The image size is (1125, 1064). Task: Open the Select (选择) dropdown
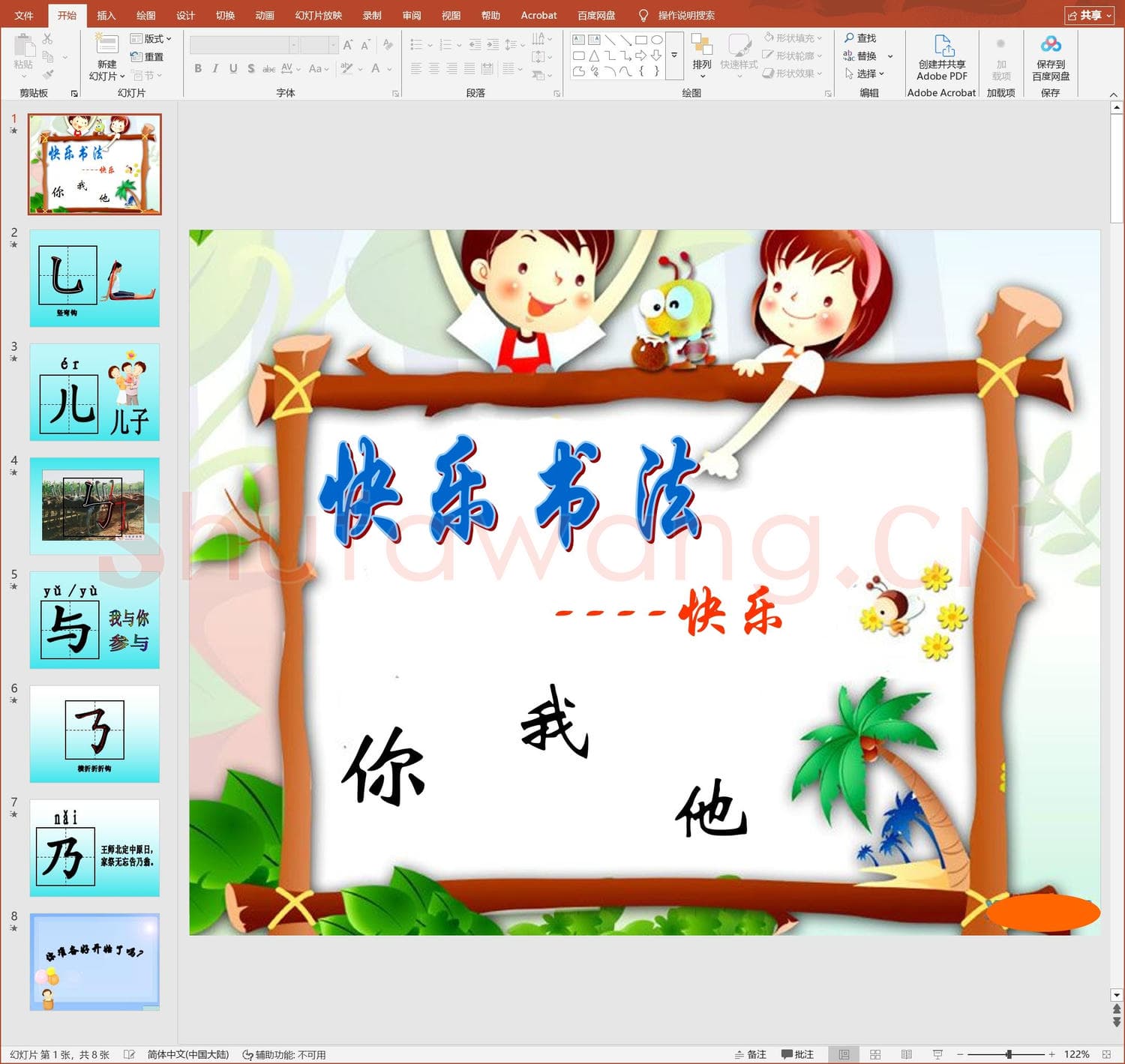point(865,73)
